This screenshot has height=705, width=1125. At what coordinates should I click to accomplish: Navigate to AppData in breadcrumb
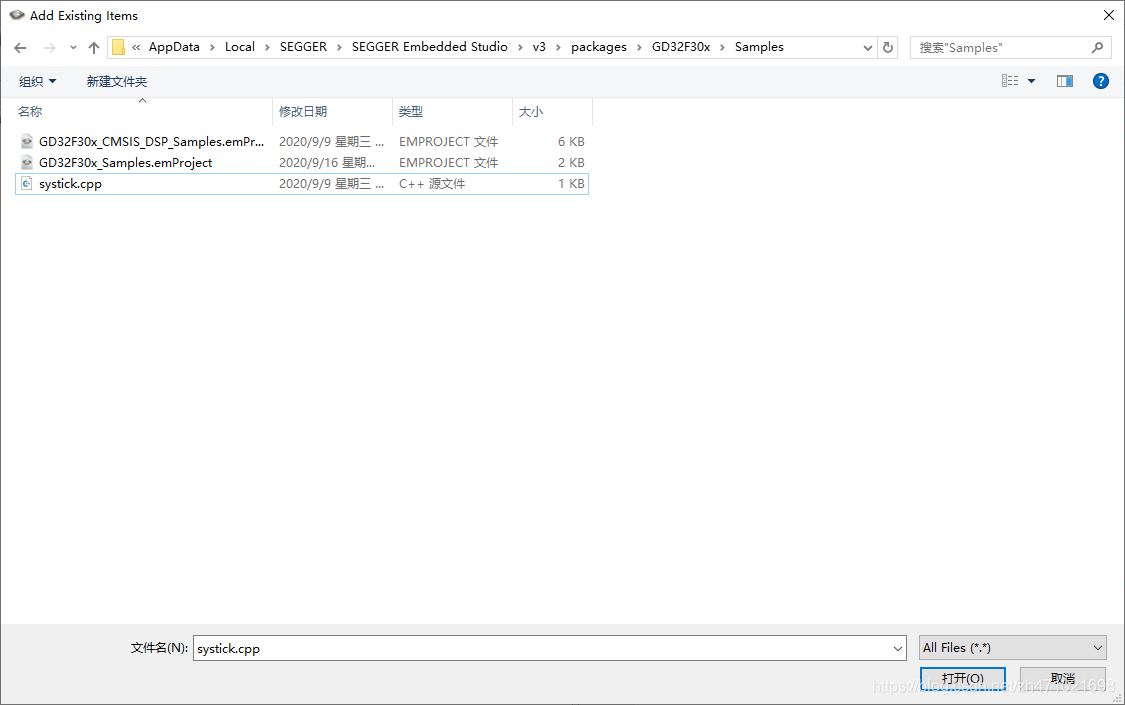pyautogui.click(x=174, y=47)
